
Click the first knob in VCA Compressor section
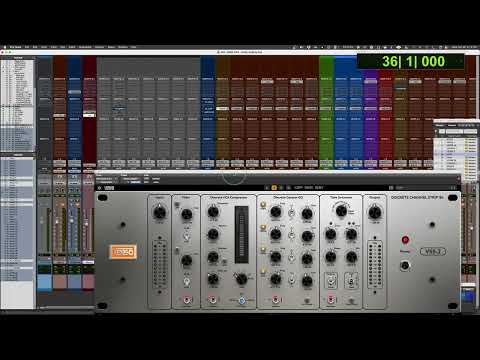point(213,211)
